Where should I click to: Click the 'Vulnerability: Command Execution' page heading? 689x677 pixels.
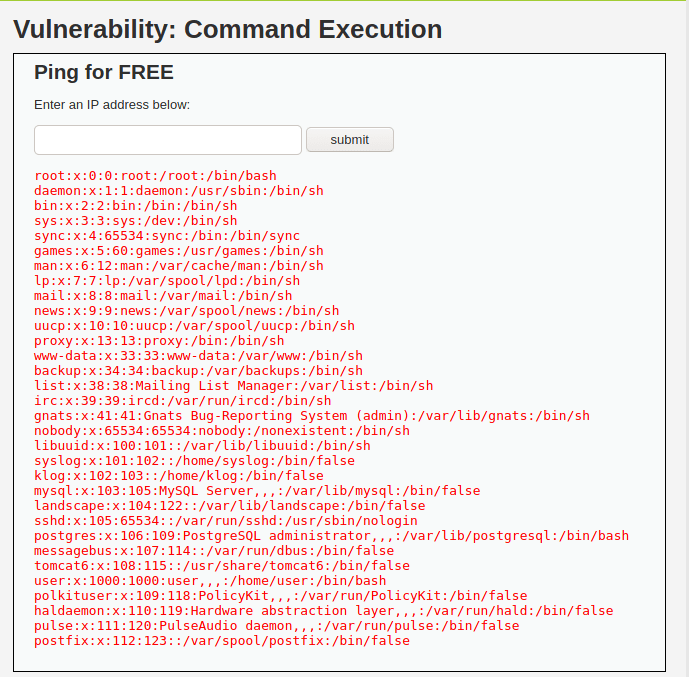point(228,29)
